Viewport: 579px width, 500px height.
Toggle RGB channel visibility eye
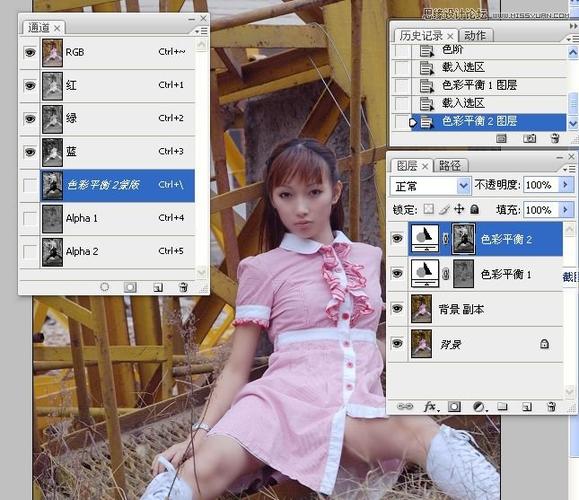[x=30, y=52]
